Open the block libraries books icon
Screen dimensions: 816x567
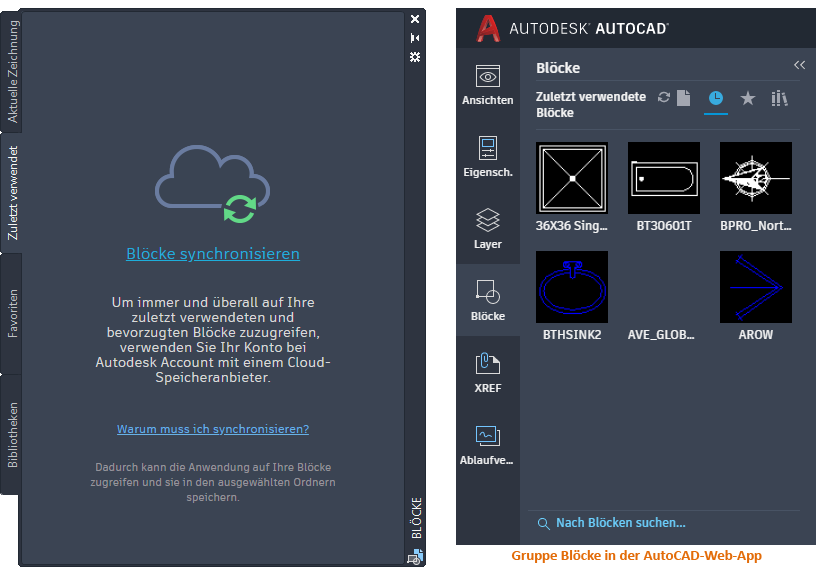(x=779, y=98)
